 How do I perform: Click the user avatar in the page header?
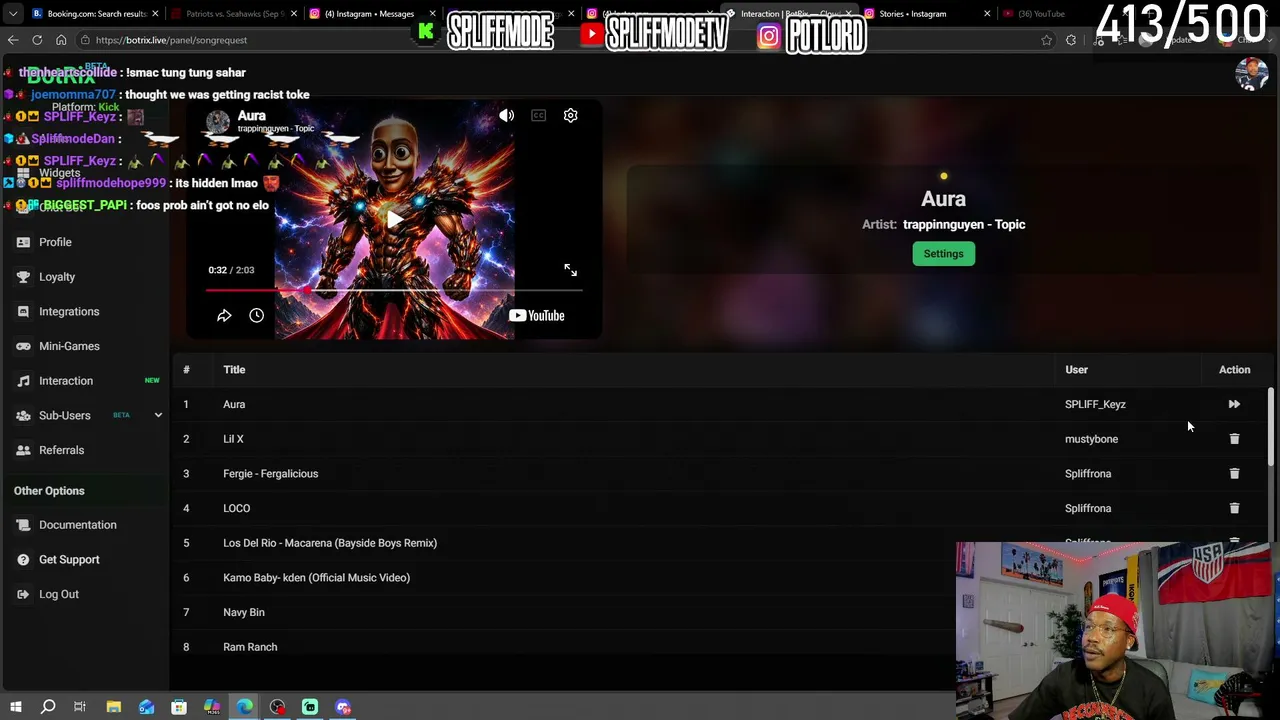pos(1251,74)
